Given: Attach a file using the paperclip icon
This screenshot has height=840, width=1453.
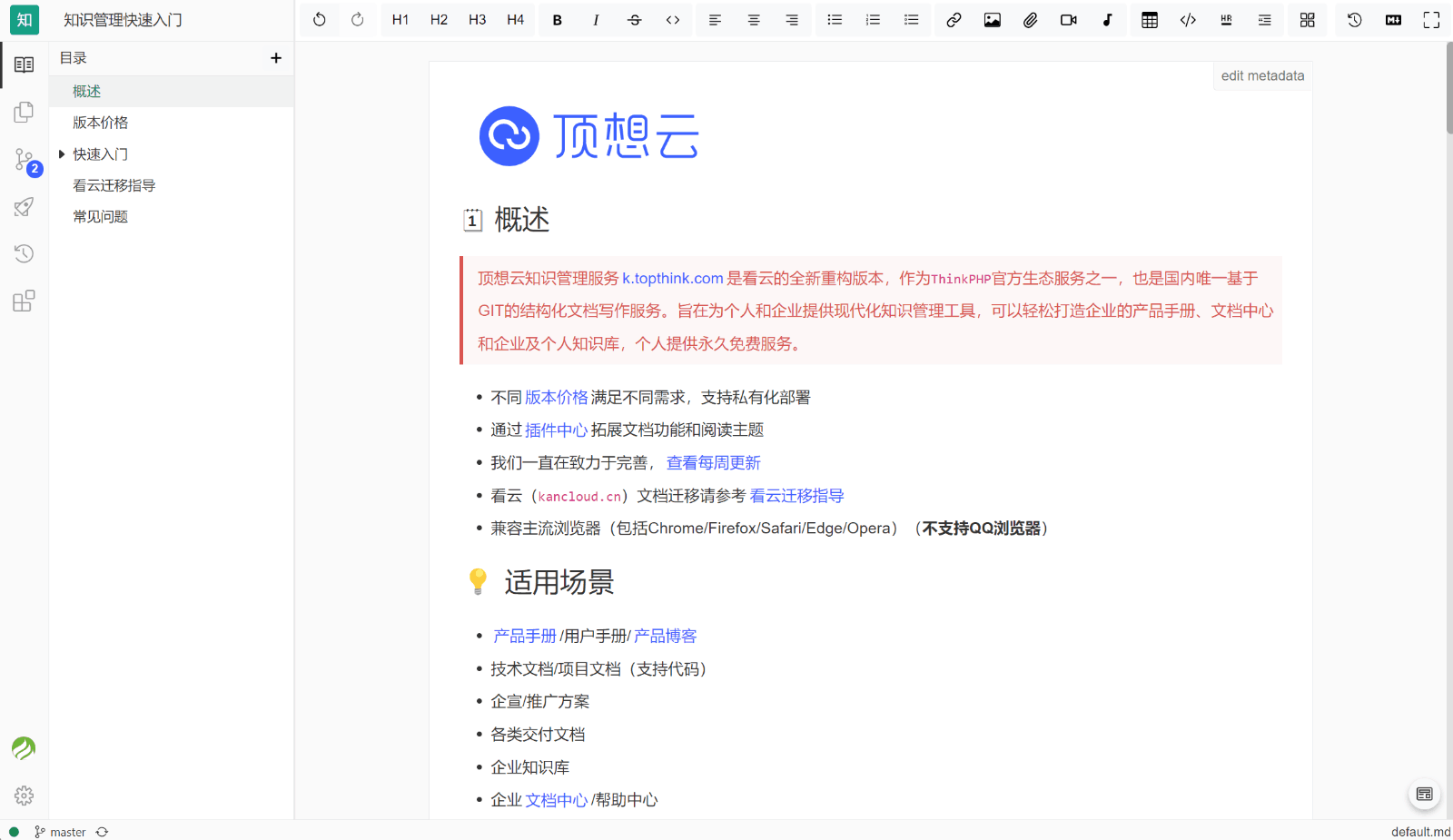Looking at the screenshot, I should (1030, 19).
